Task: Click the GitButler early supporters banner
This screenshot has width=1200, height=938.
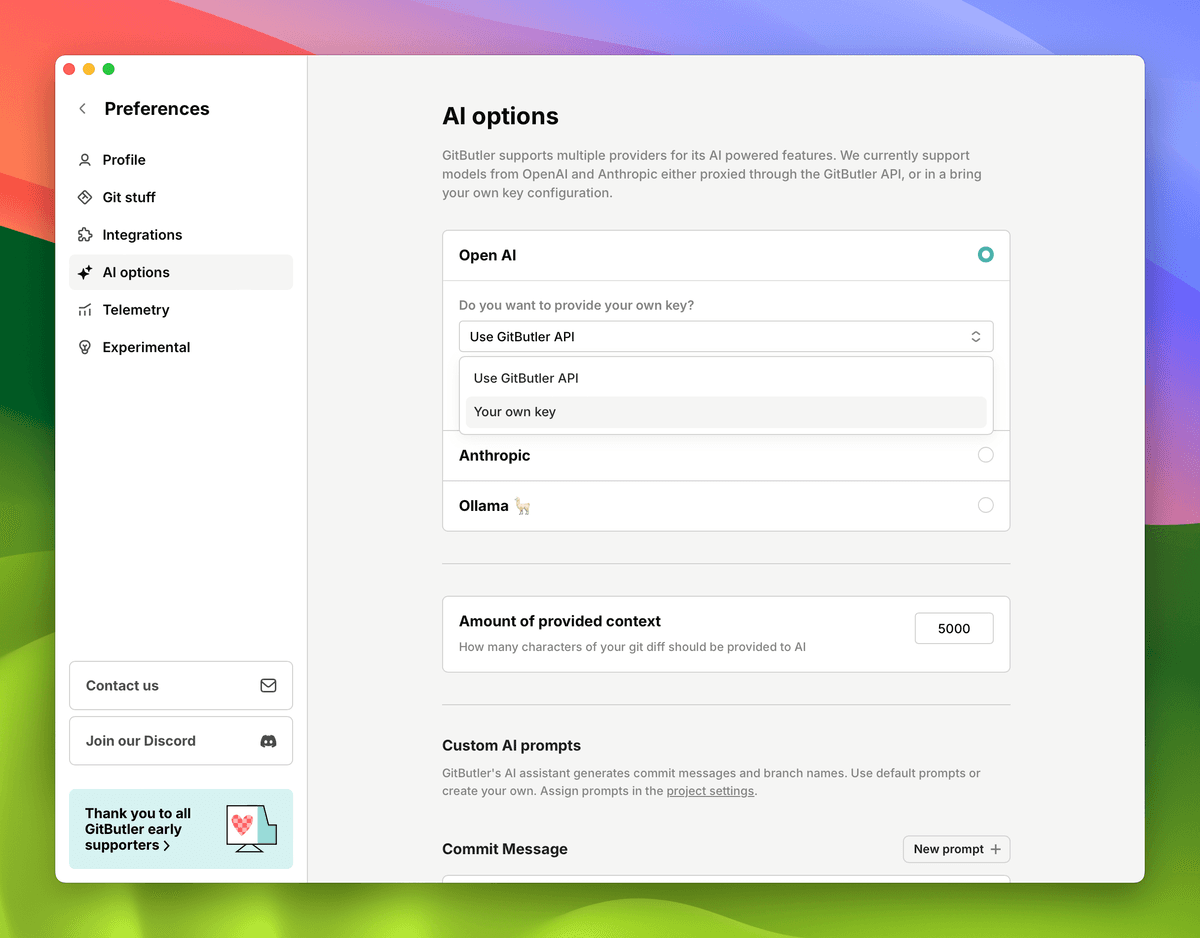Action: 180,829
